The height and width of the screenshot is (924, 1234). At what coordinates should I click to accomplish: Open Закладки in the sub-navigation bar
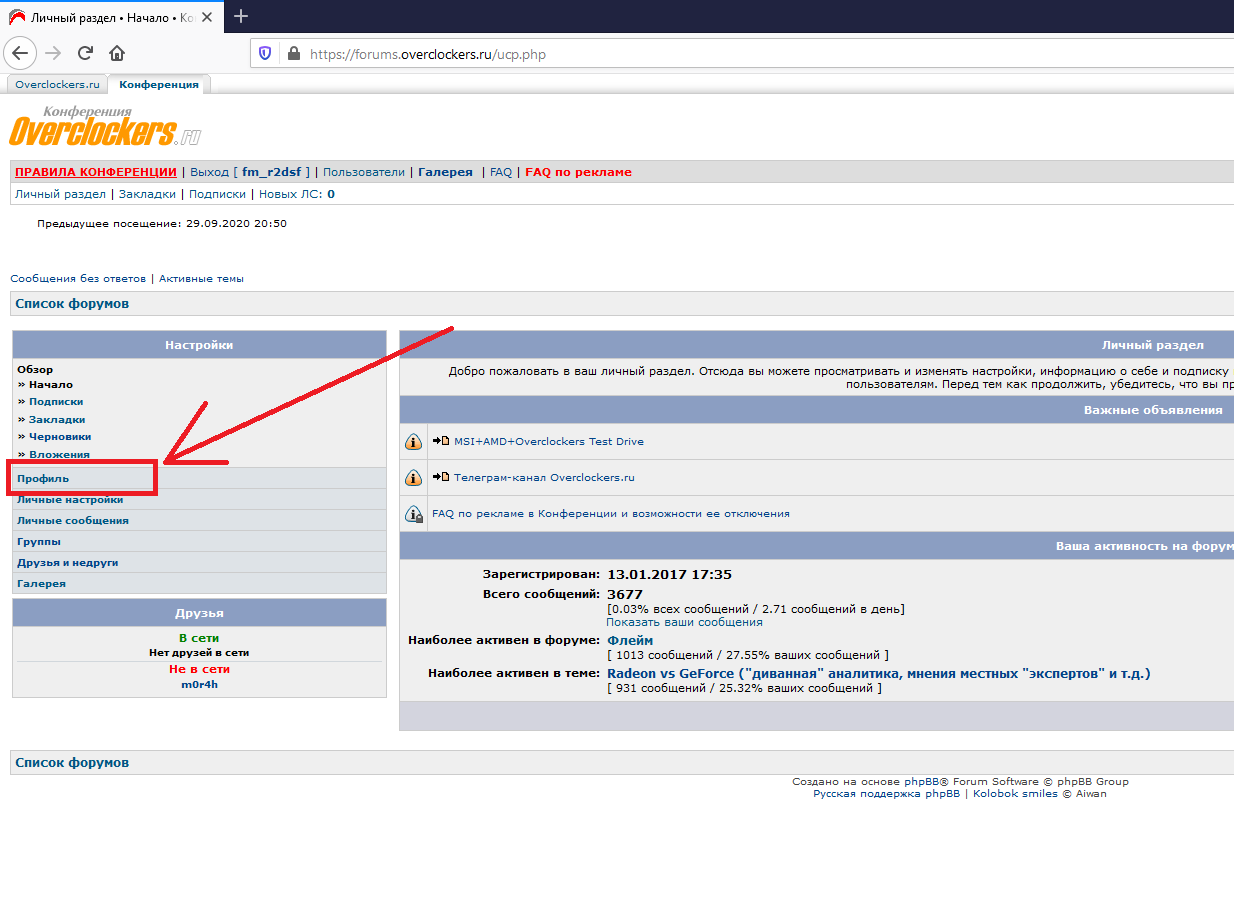coord(147,194)
